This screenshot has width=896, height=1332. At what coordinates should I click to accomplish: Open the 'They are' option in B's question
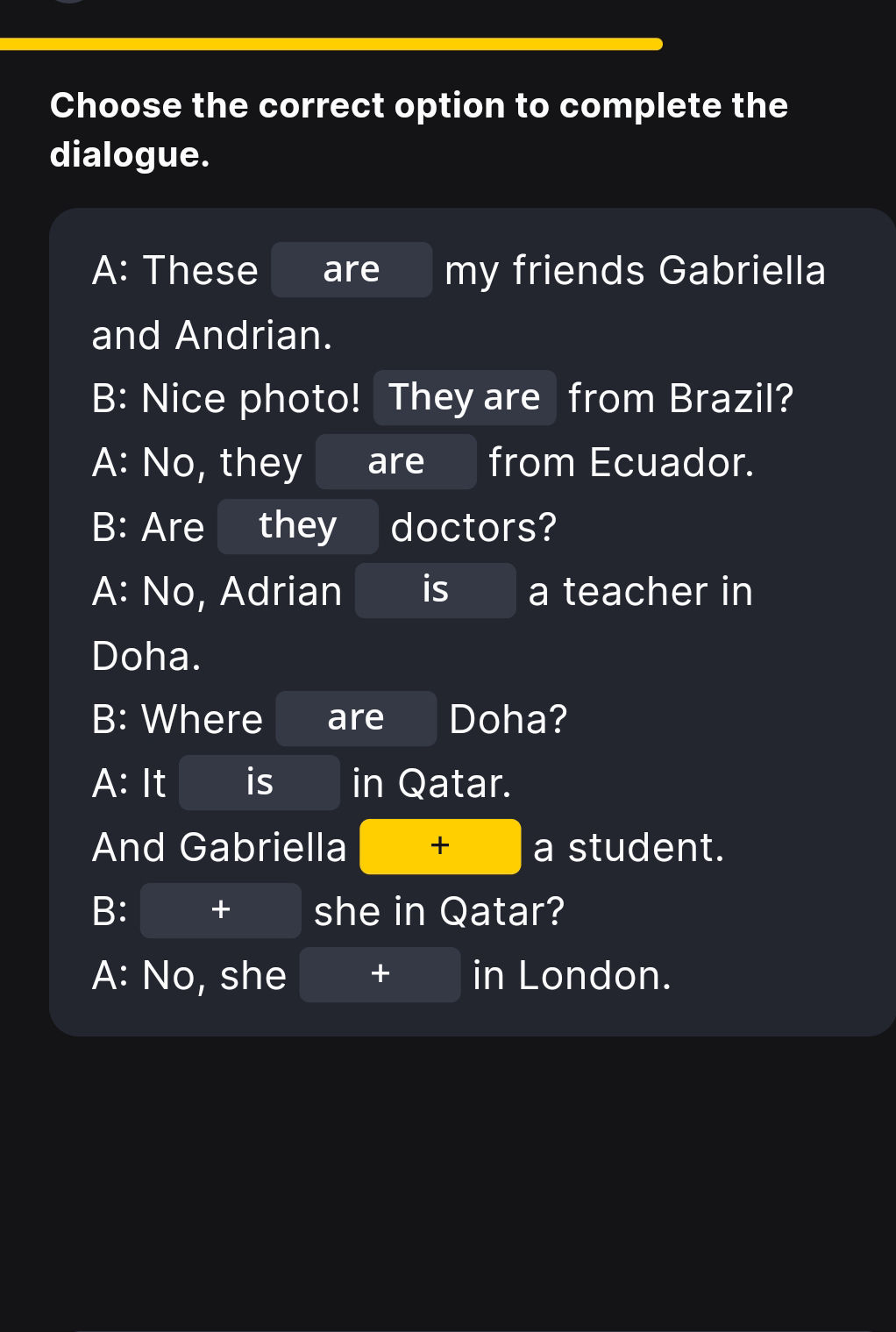pos(465,396)
